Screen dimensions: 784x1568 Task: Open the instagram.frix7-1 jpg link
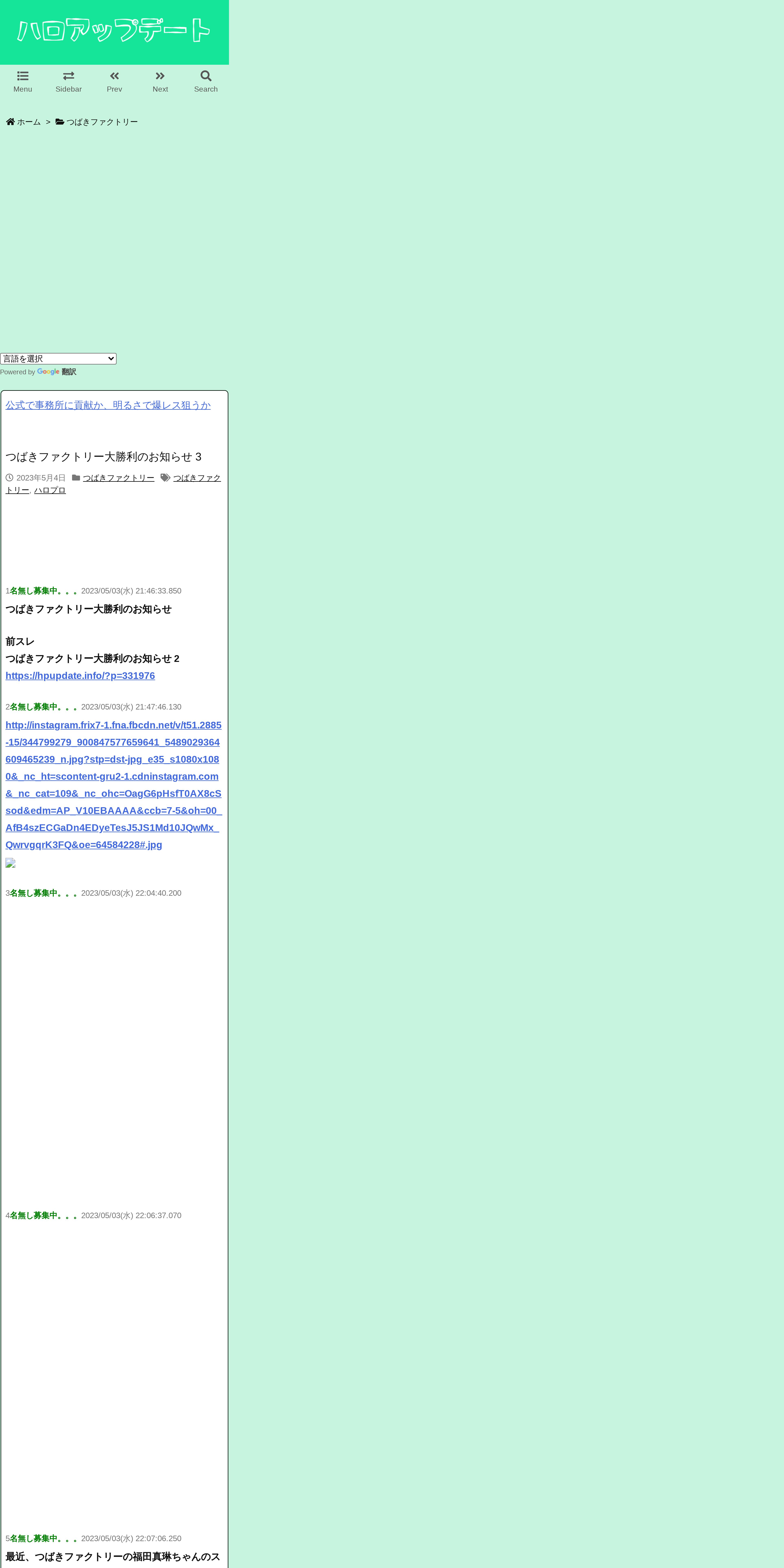(x=114, y=785)
